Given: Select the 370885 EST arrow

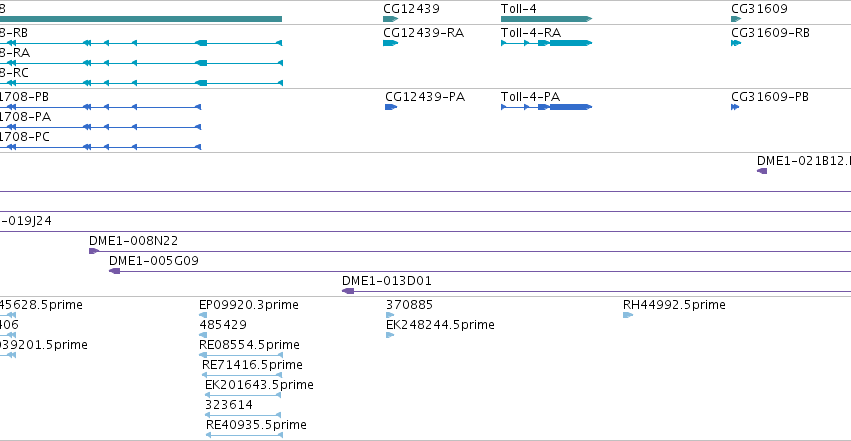Looking at the screenshot, I should (390, 315).
